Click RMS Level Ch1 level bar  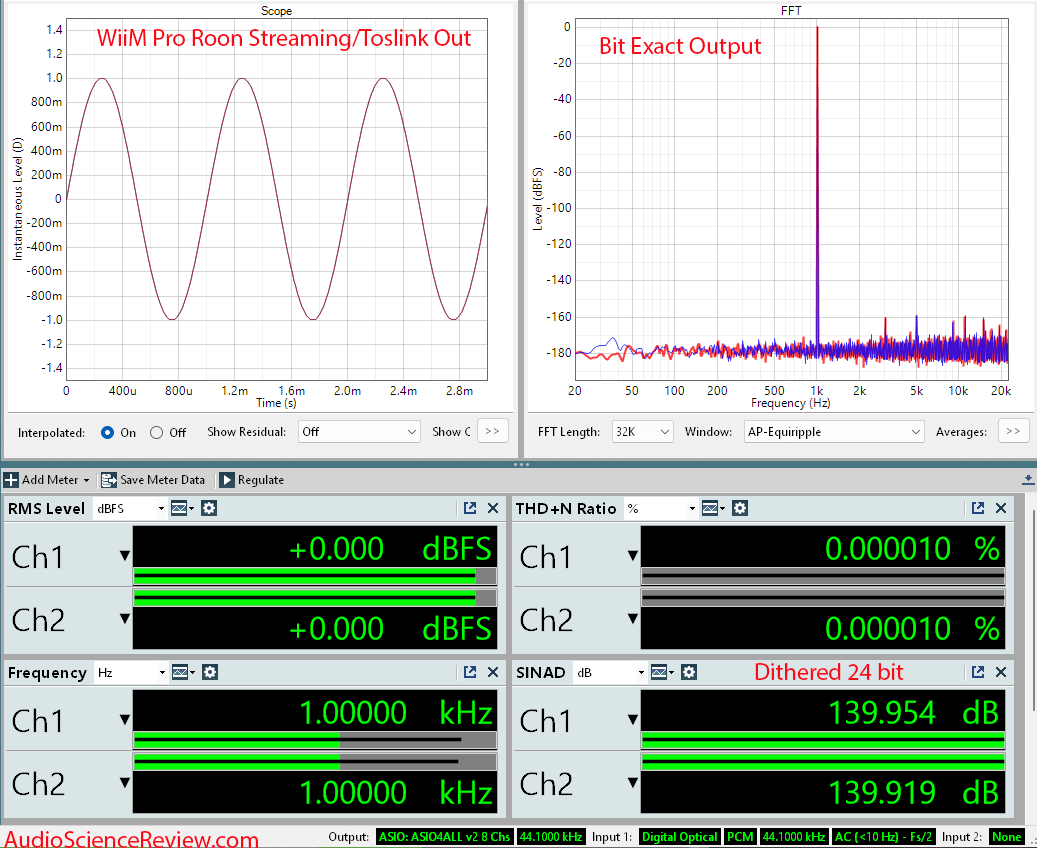coord(315,576)
